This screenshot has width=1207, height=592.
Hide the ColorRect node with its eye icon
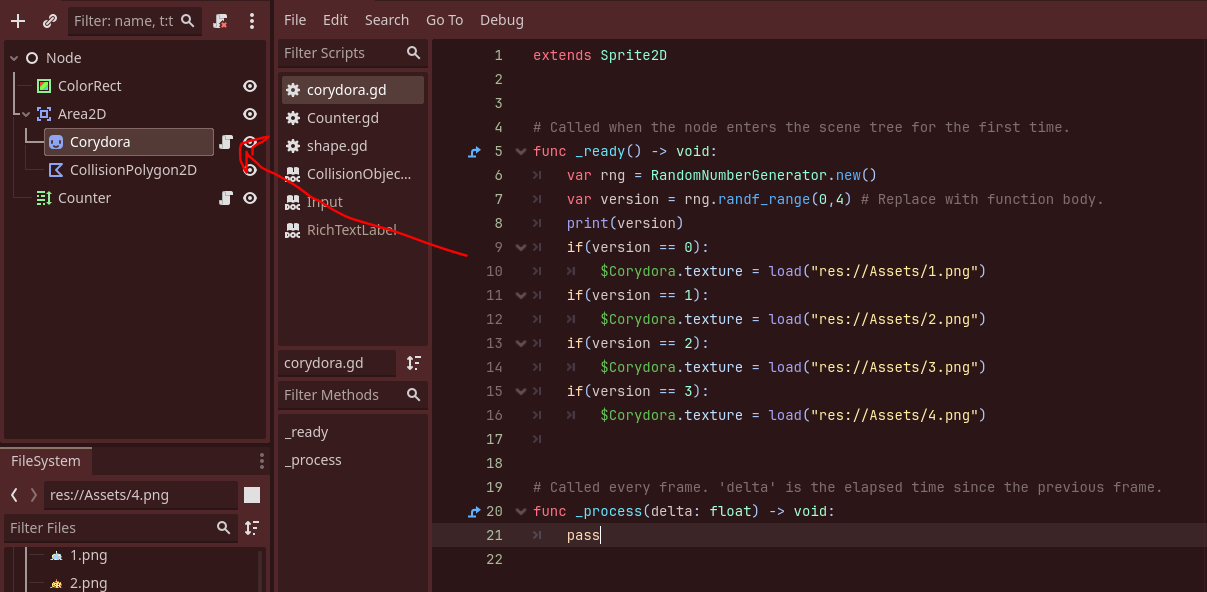coord(250,86)
